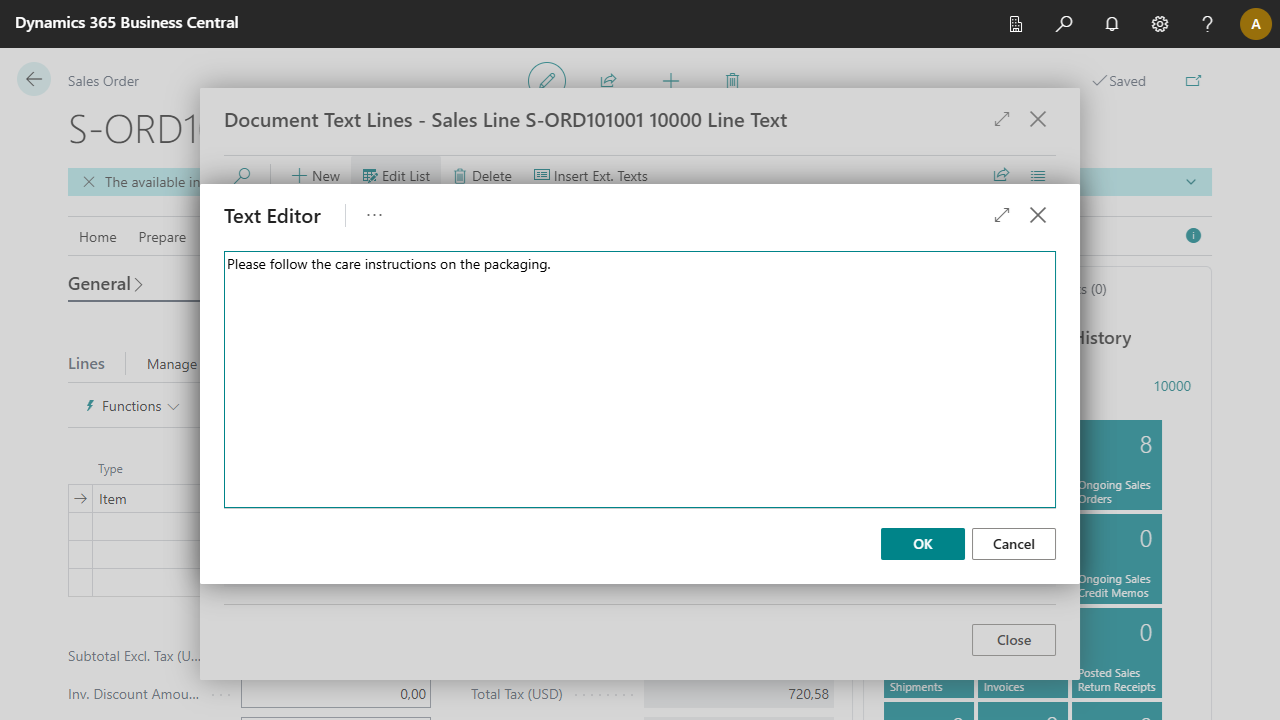Click the help question mark icon
This screenshot has height=720, width=1280.
click(x=1208, y=24)
